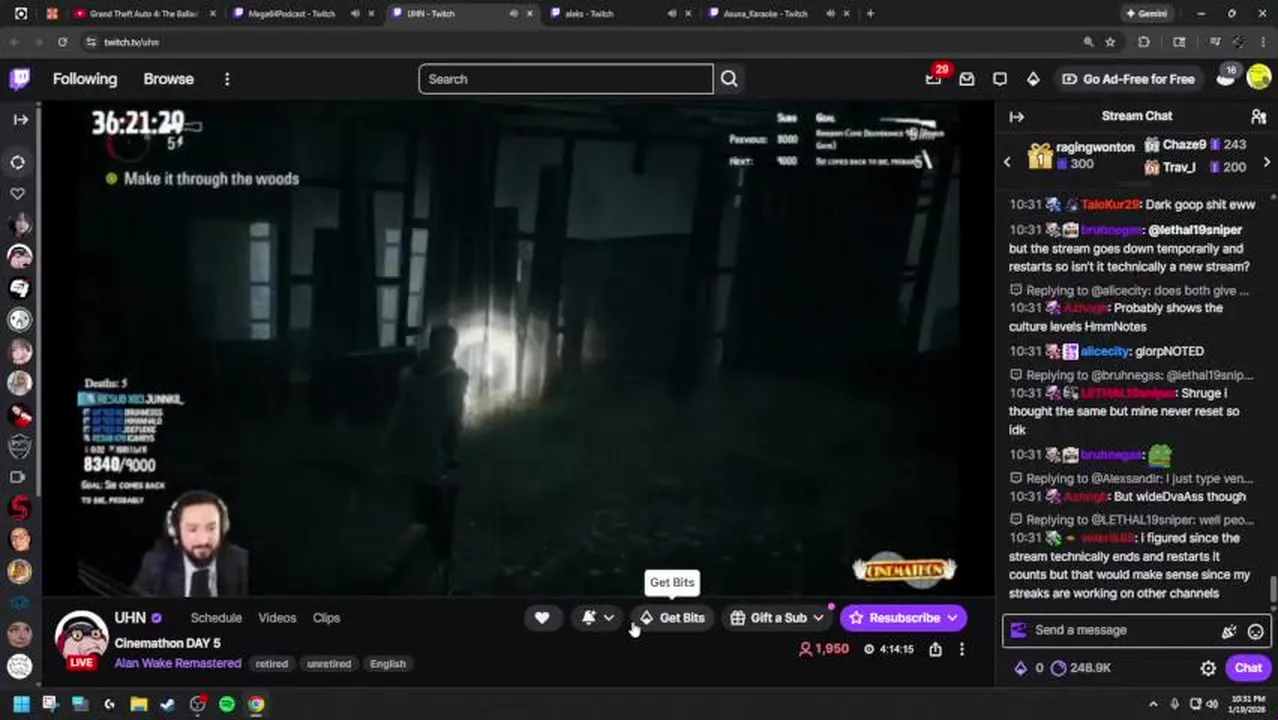Click the UHN channel avatar
The image size is (1278, 720).
click(81, 638)
